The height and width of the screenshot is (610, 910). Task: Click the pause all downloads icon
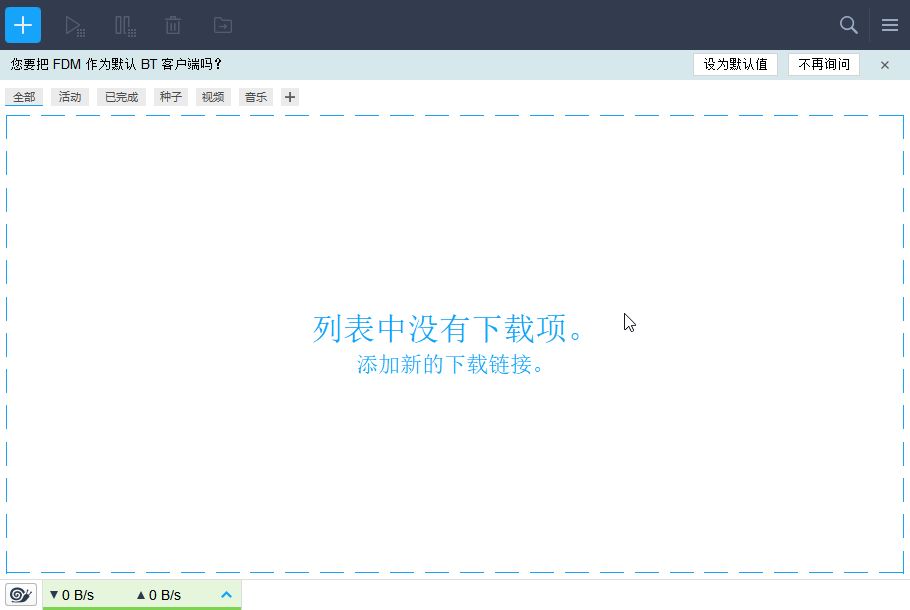click(x=125, y=26)
